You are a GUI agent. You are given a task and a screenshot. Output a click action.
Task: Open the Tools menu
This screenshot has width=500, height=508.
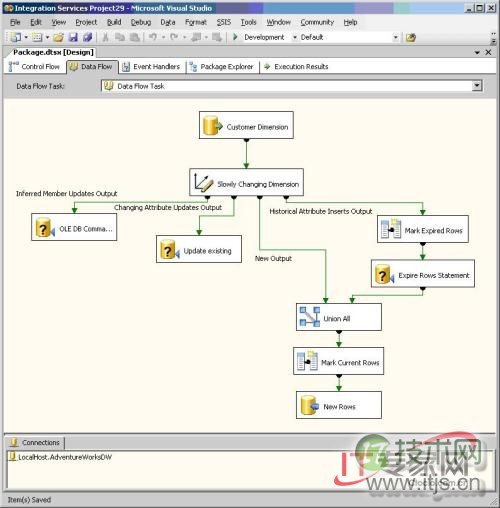[x=249, y=22]
